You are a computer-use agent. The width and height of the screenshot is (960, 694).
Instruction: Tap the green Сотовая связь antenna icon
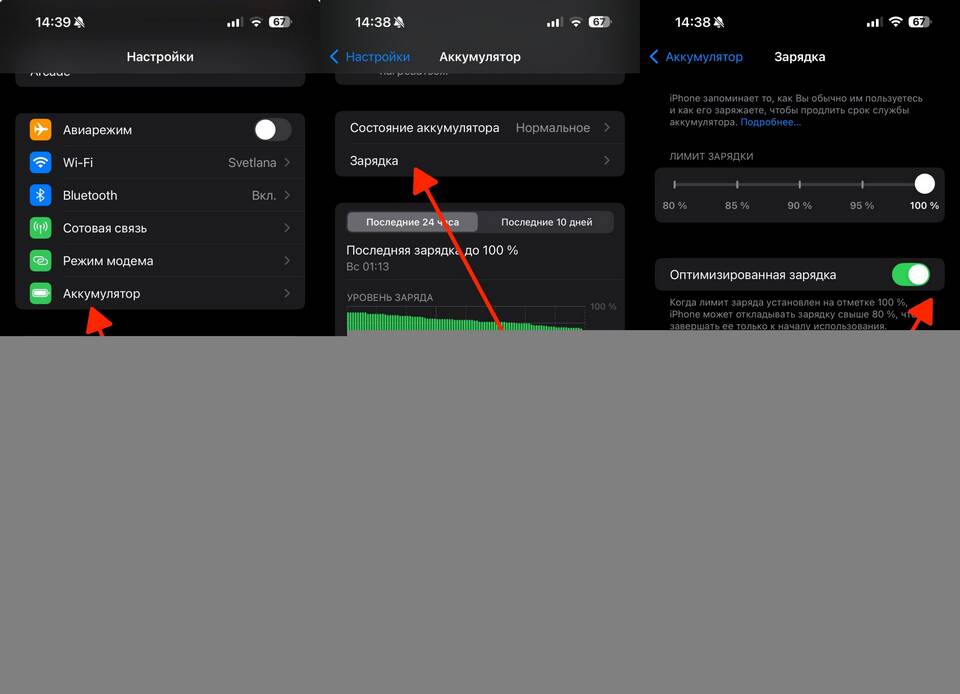(40, 228)
